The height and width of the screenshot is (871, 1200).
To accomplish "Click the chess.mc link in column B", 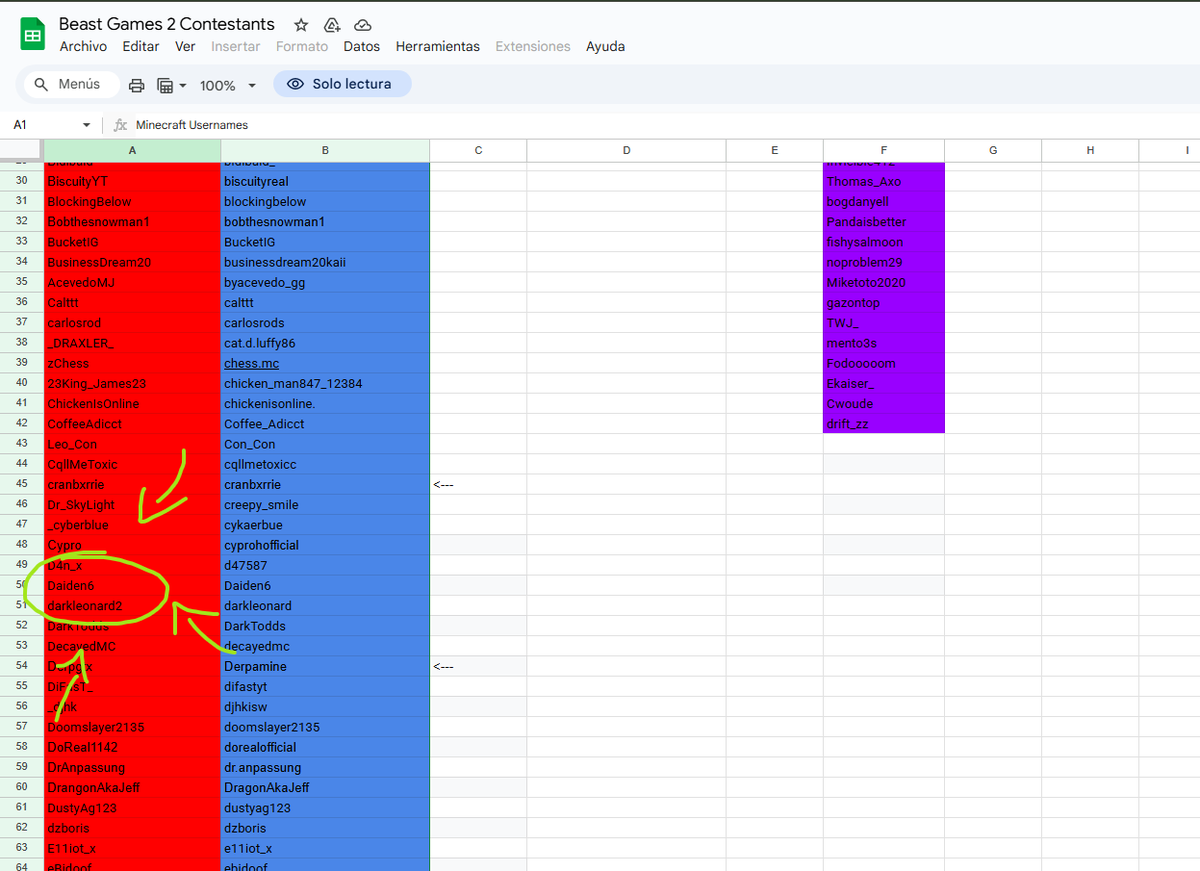I will coord(251,363).
